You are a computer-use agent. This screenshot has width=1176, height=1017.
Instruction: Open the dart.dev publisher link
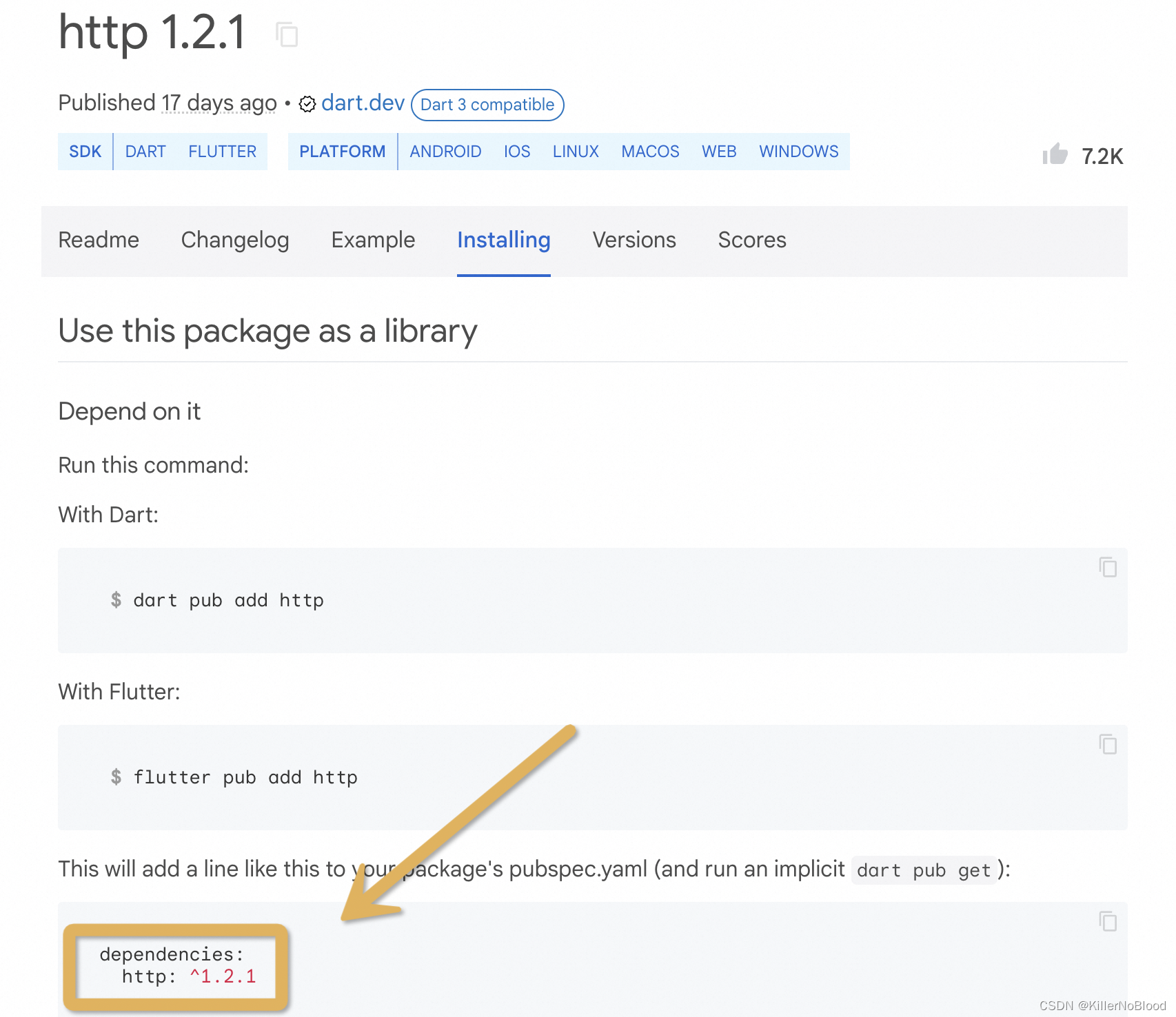(363, 103)
